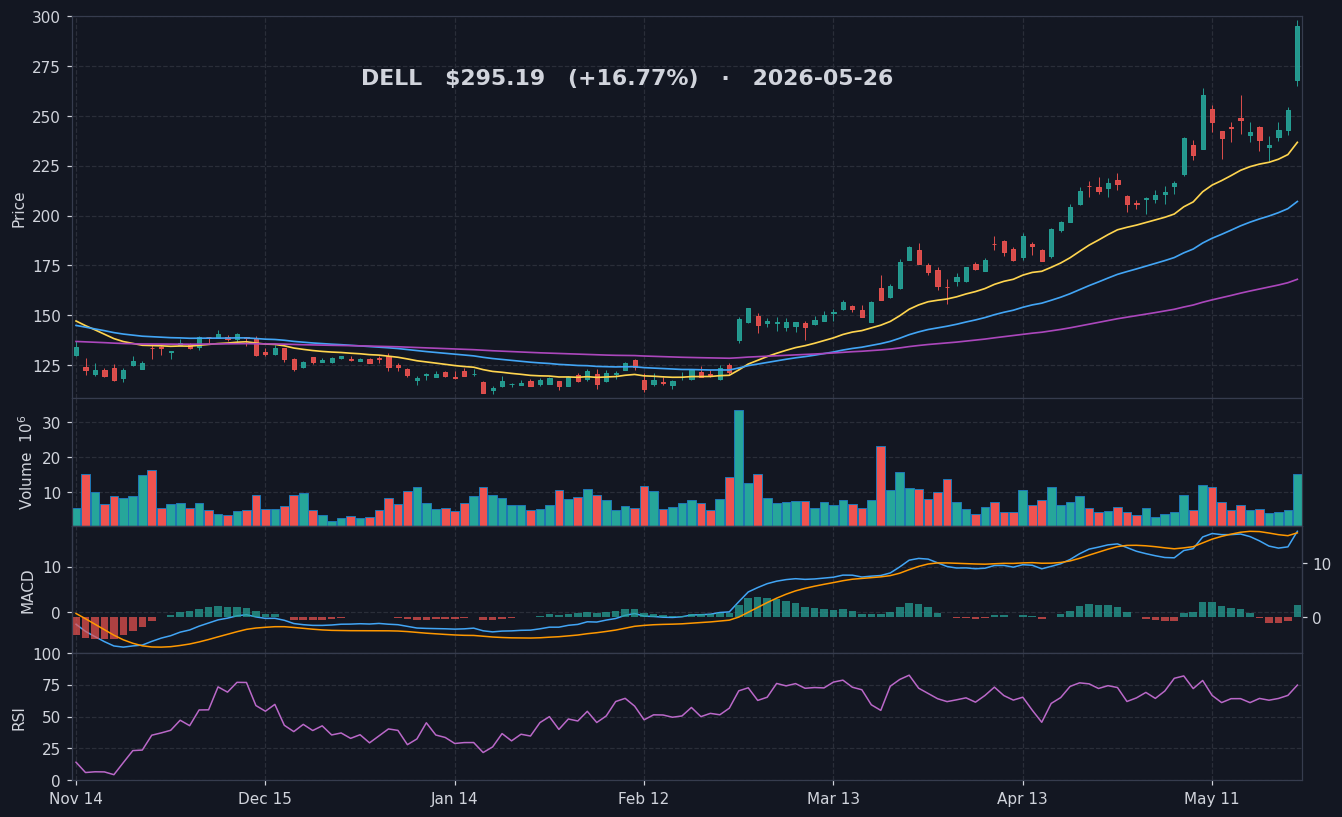Image resolution: width=1342 pixels, height=817 pixels.
Task: Click the "Mar 13" date label
Action: [833, 799]
